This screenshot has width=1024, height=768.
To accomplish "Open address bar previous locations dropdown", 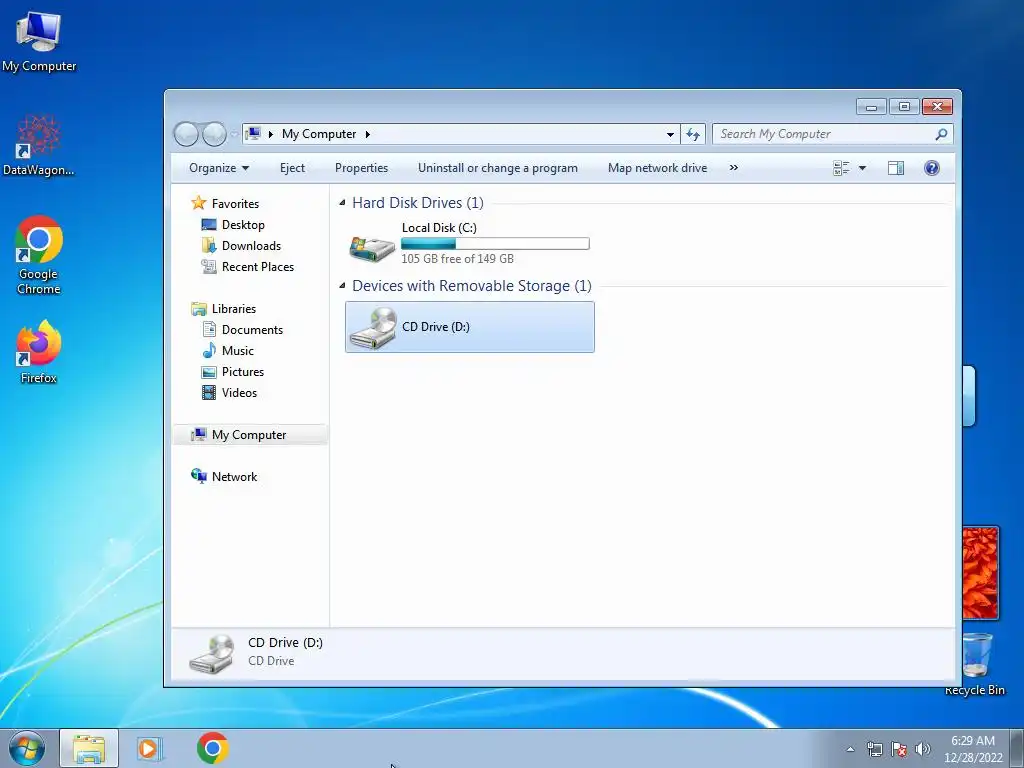I will [670, 134].
